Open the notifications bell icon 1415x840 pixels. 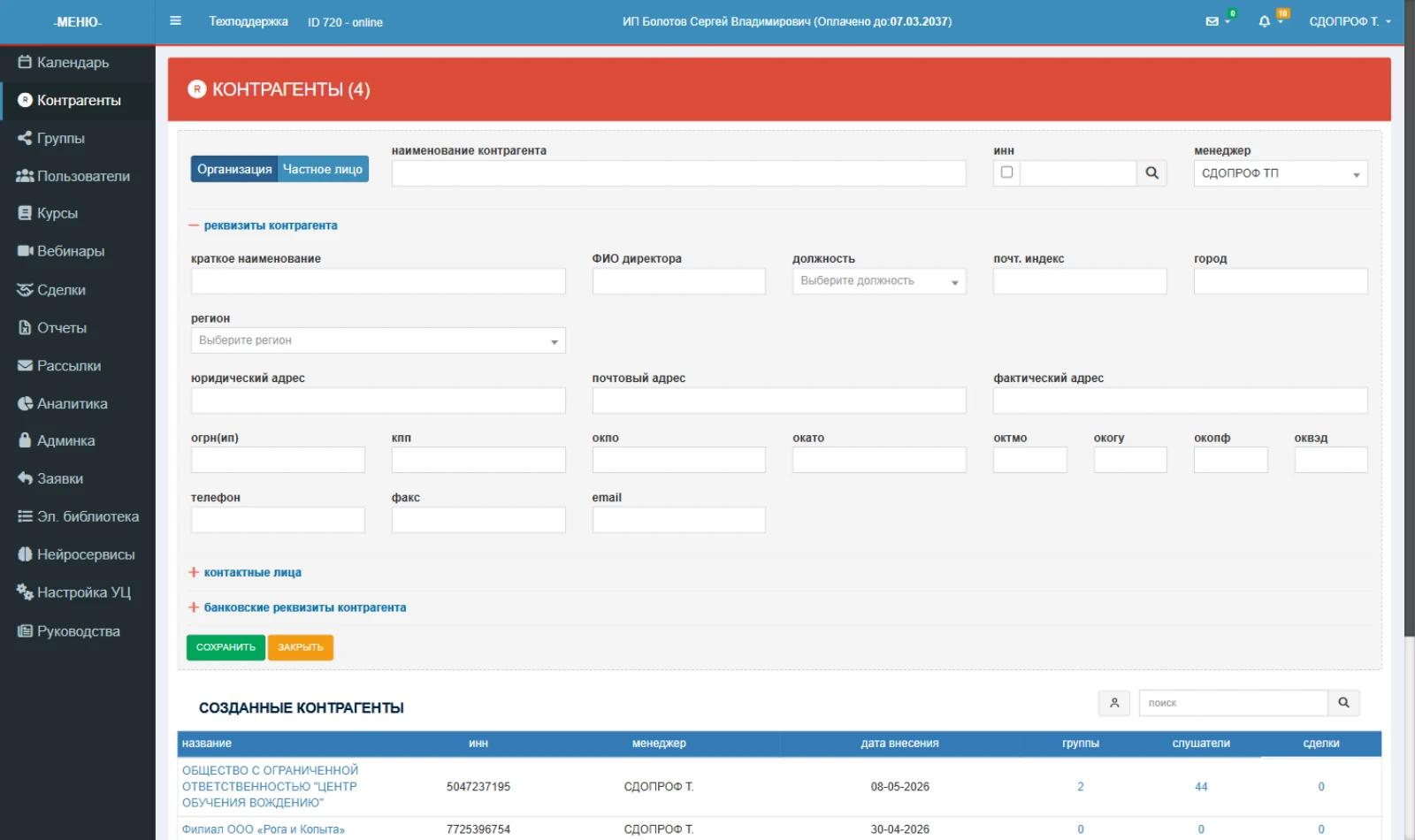point(1265,21)
